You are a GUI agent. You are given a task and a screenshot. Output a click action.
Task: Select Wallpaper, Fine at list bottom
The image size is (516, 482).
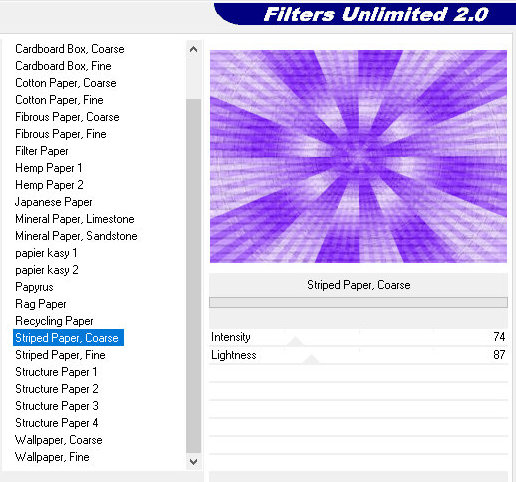[x=52, y=457]
